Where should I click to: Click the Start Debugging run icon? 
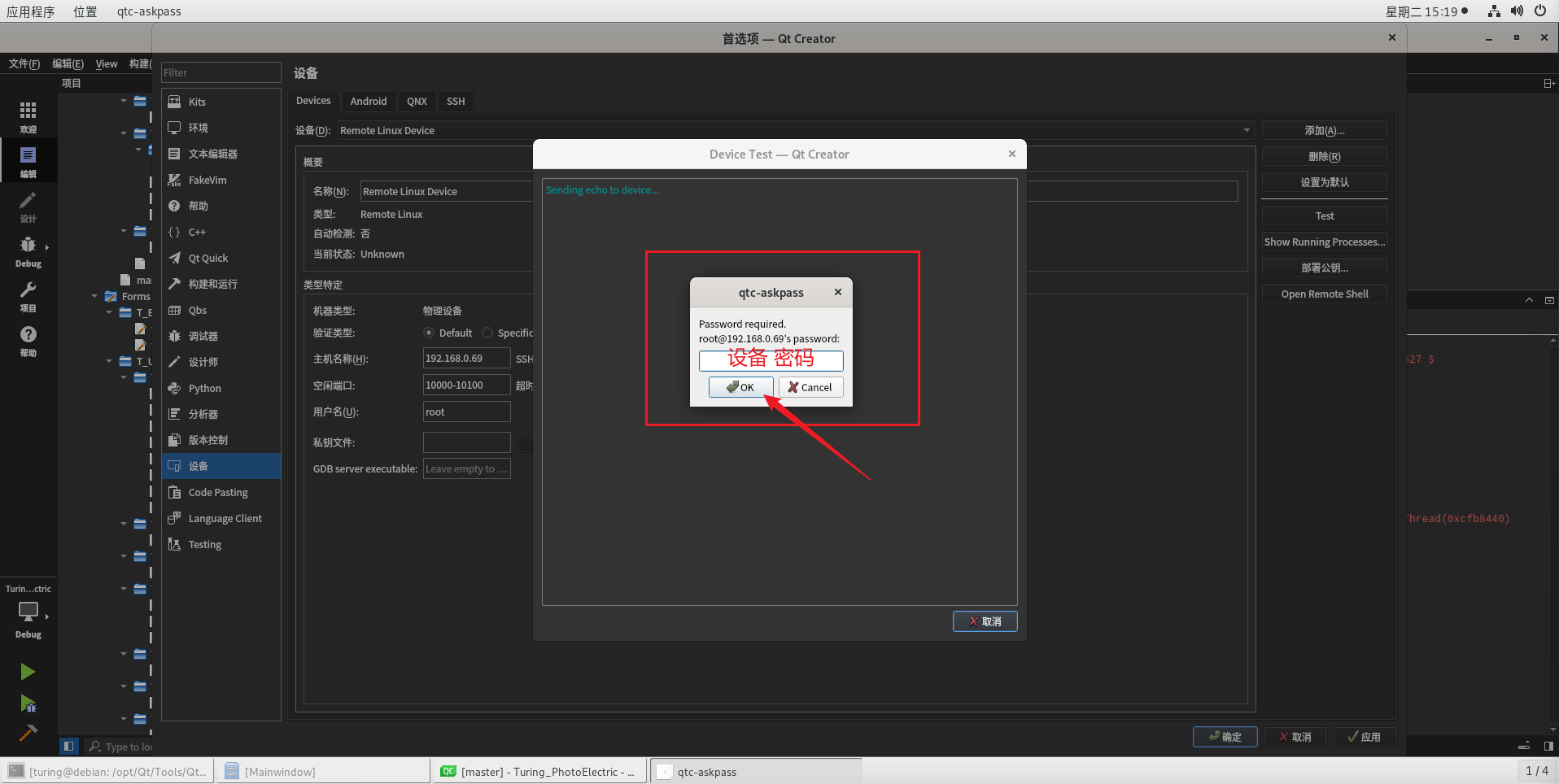(x=28, y=703)
